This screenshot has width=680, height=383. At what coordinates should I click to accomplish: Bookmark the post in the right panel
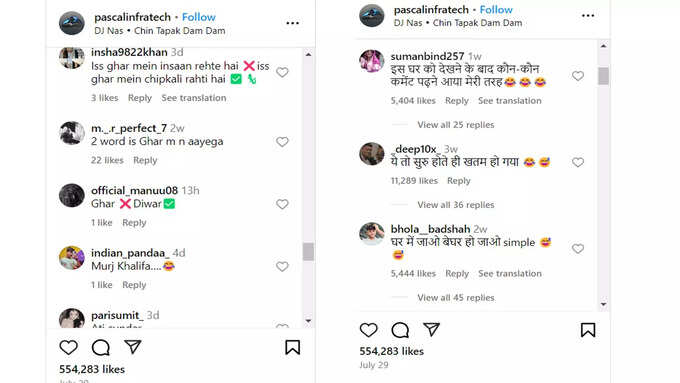(x=588, y=330)
